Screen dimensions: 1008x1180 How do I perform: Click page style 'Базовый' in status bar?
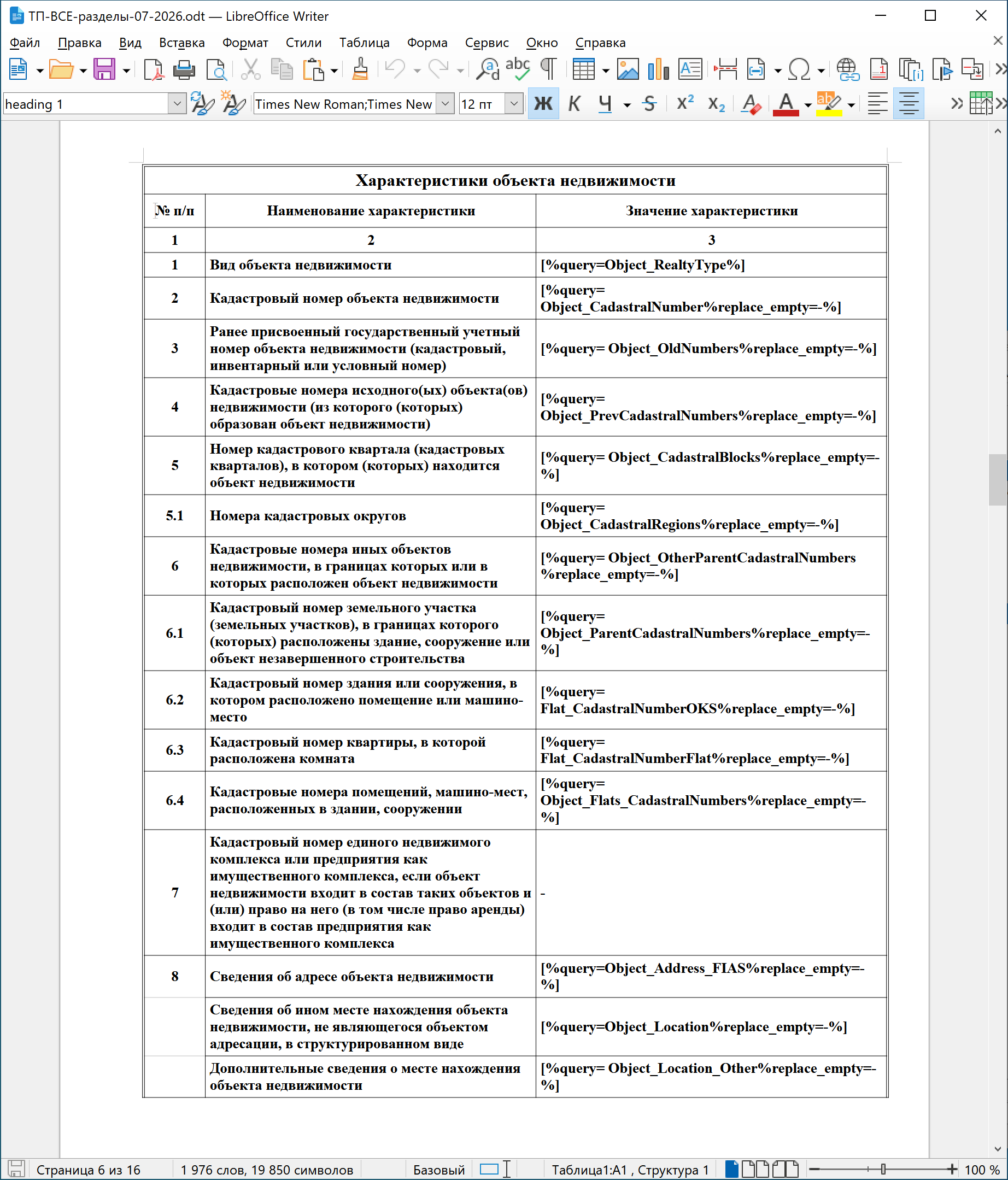pyautogui.click(x=438, y=1170)
